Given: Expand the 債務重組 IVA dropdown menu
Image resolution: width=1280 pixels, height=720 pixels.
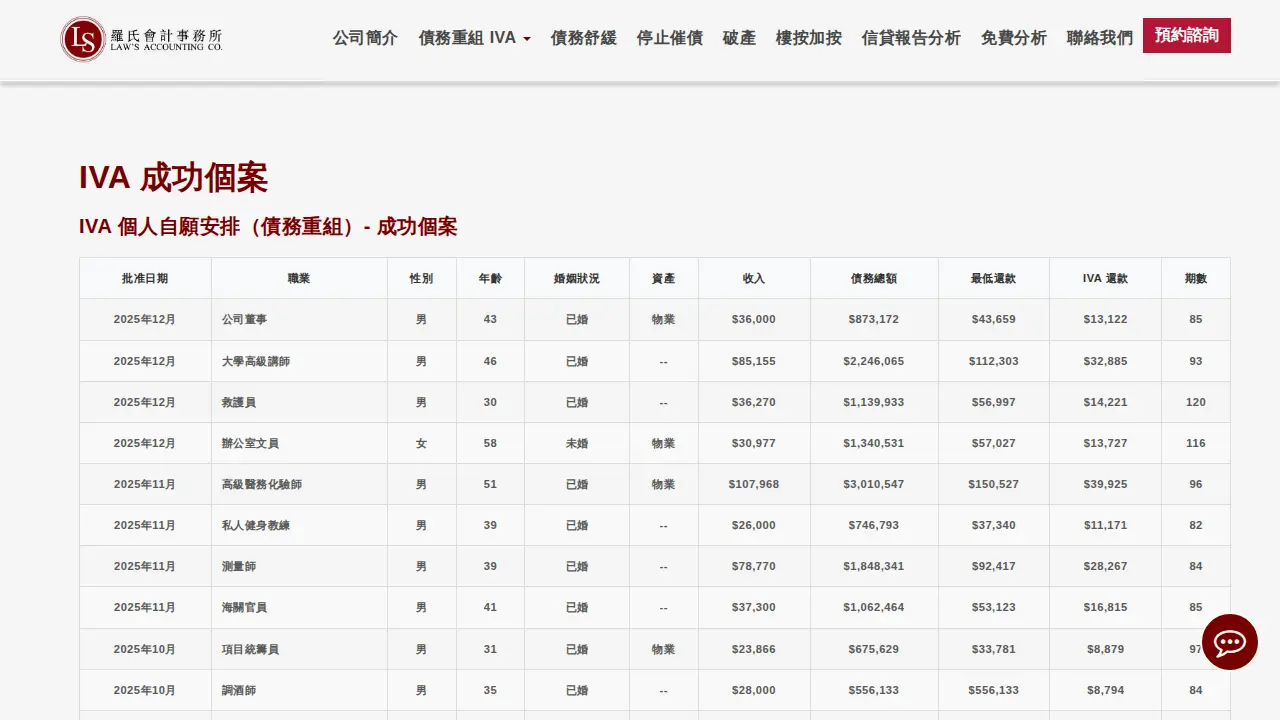Looking at the screenshot, I should [x=475, y=38].
